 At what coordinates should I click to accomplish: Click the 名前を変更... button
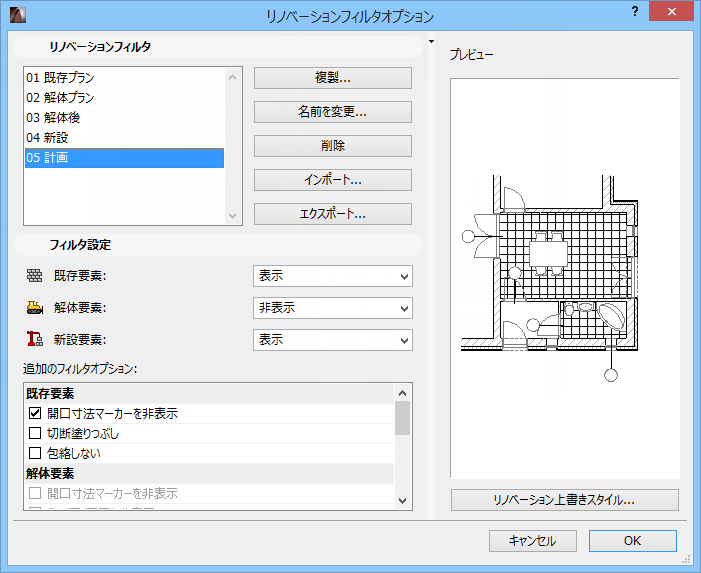click(333, 112)
